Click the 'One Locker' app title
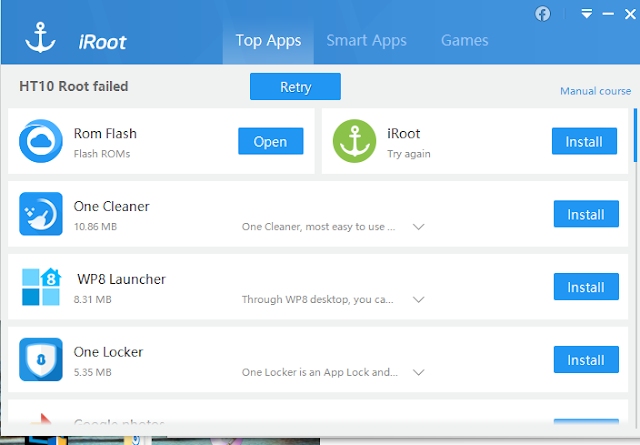Image resolution: width=640 pixels, height=445 pixels. click(108, 352)
